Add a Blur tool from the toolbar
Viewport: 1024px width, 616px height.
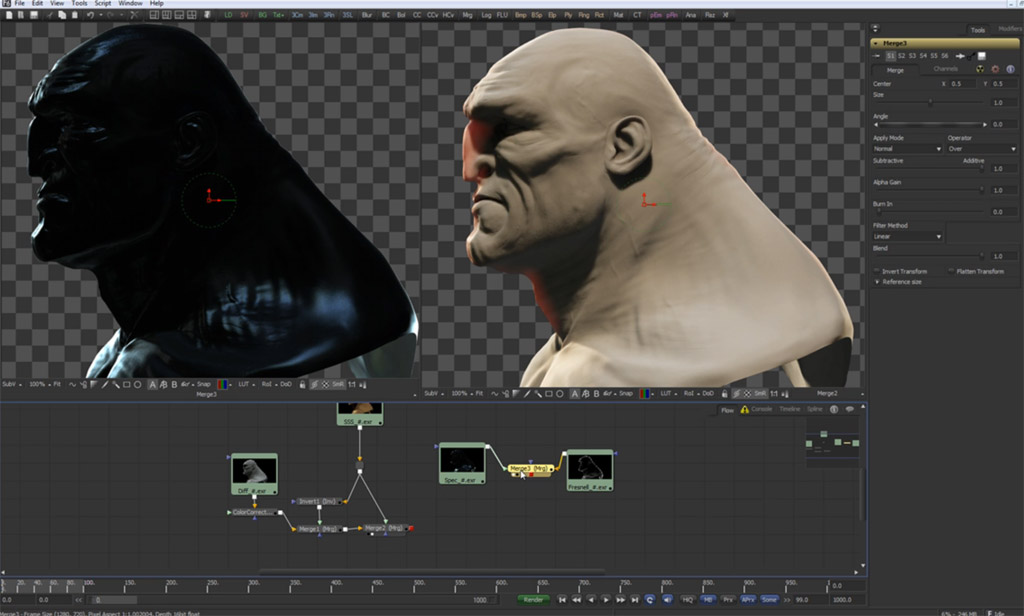(x=367, y=15)
